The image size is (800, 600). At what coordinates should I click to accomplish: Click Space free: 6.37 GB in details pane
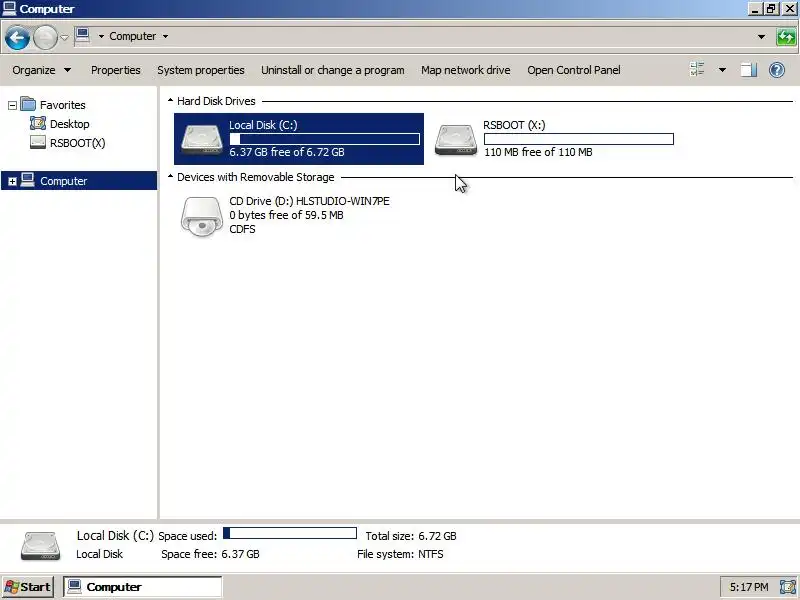210,555
